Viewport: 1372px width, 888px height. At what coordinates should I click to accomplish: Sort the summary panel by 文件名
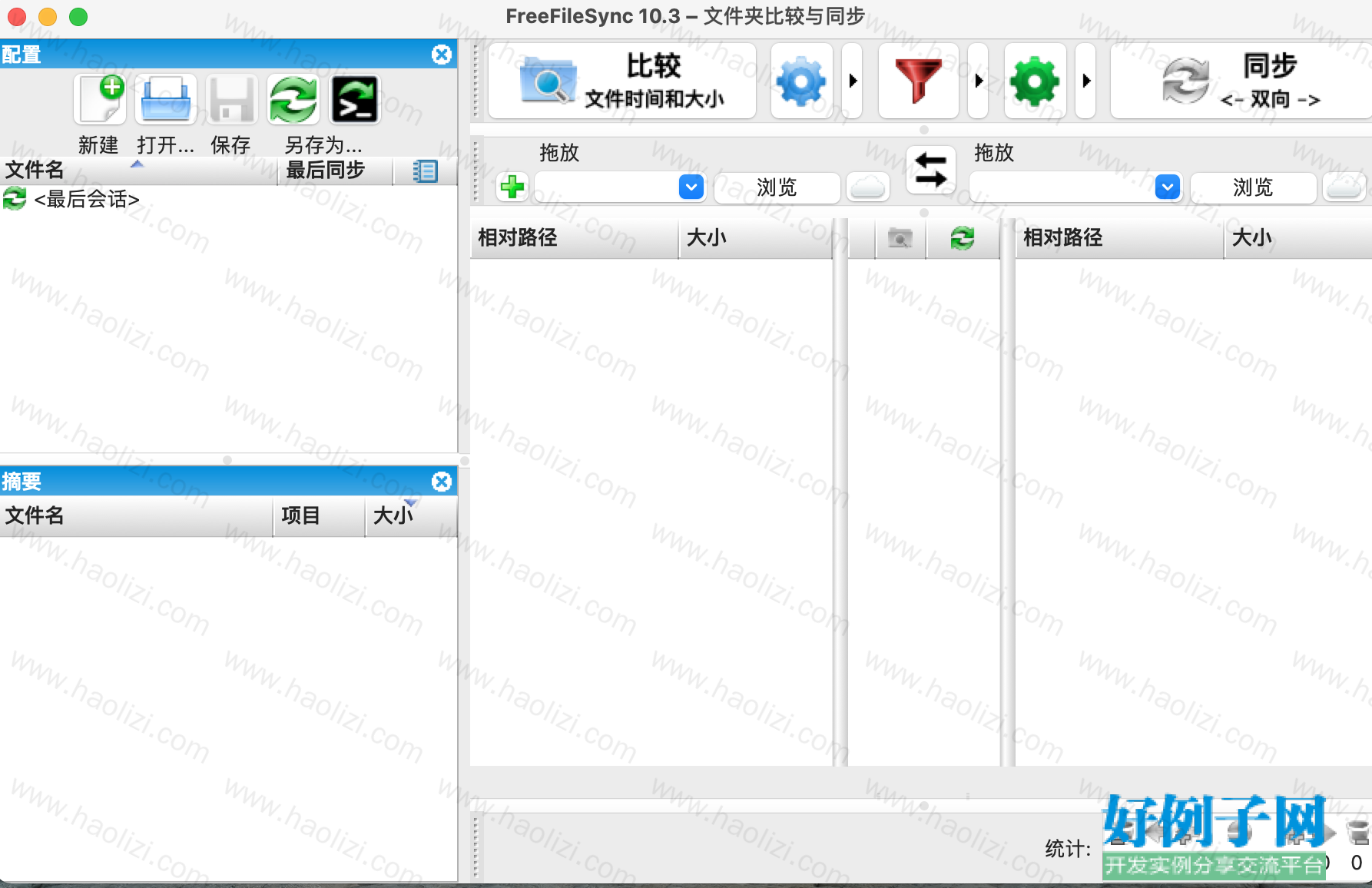(x=136, y=515)
